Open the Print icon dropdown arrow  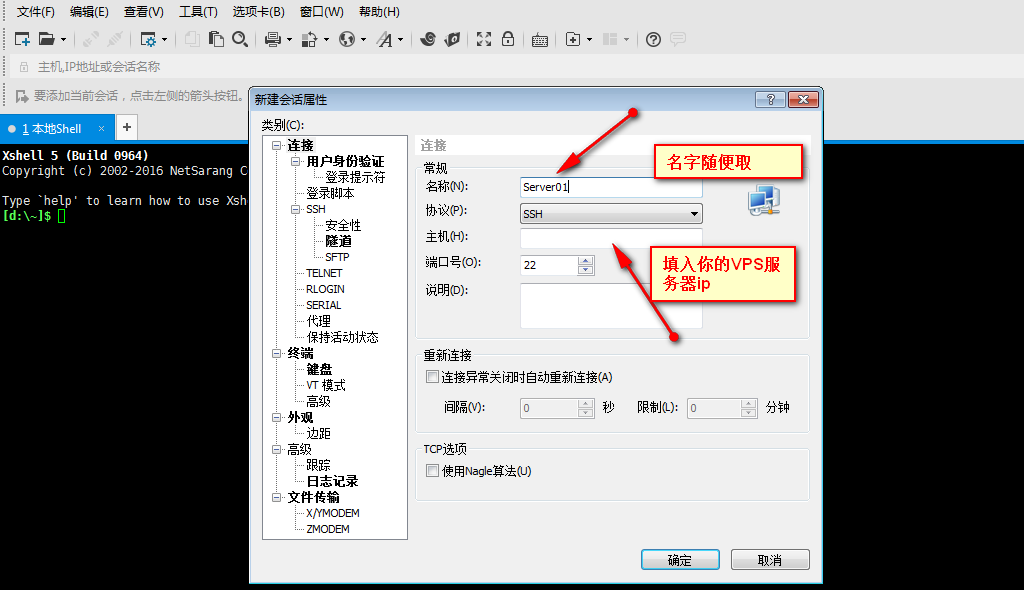click(x=289, y=39)
